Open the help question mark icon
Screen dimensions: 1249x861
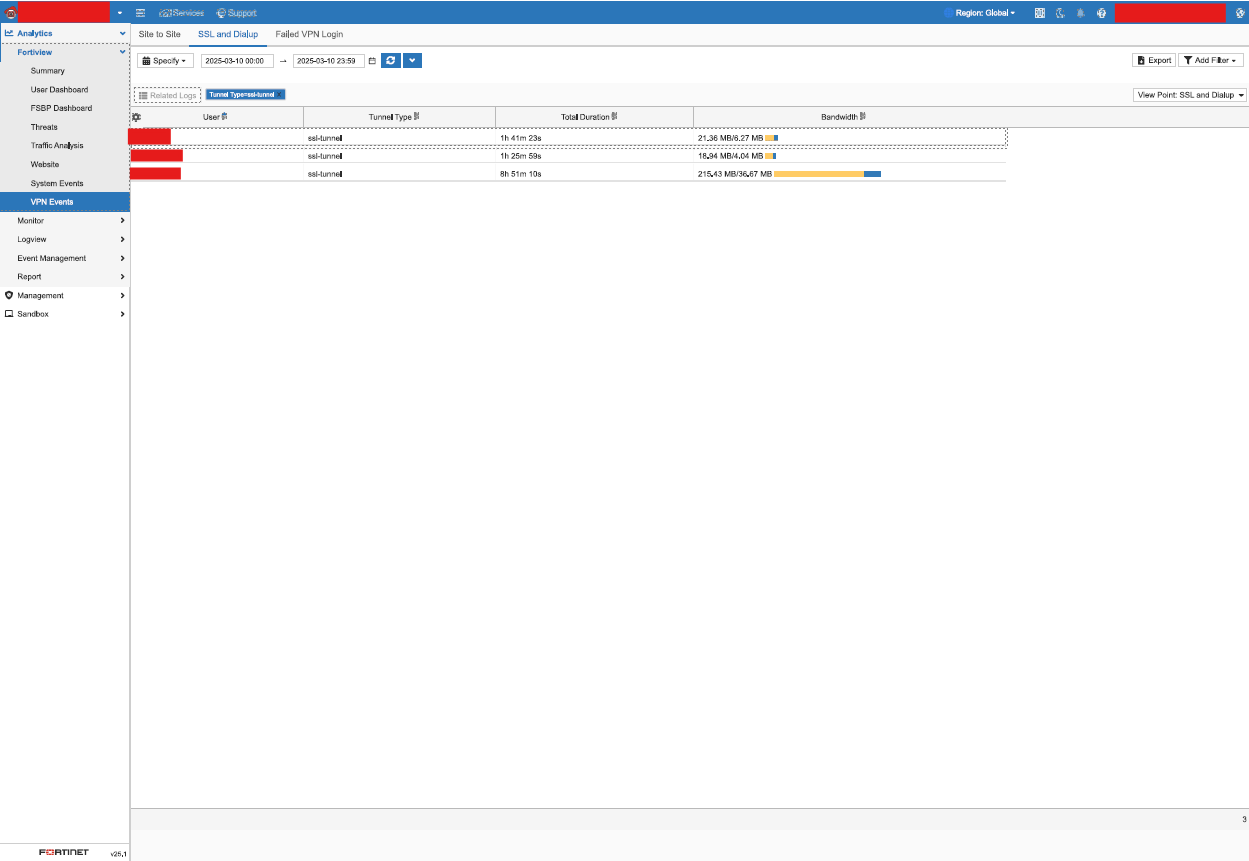(x=1100, y=13)
